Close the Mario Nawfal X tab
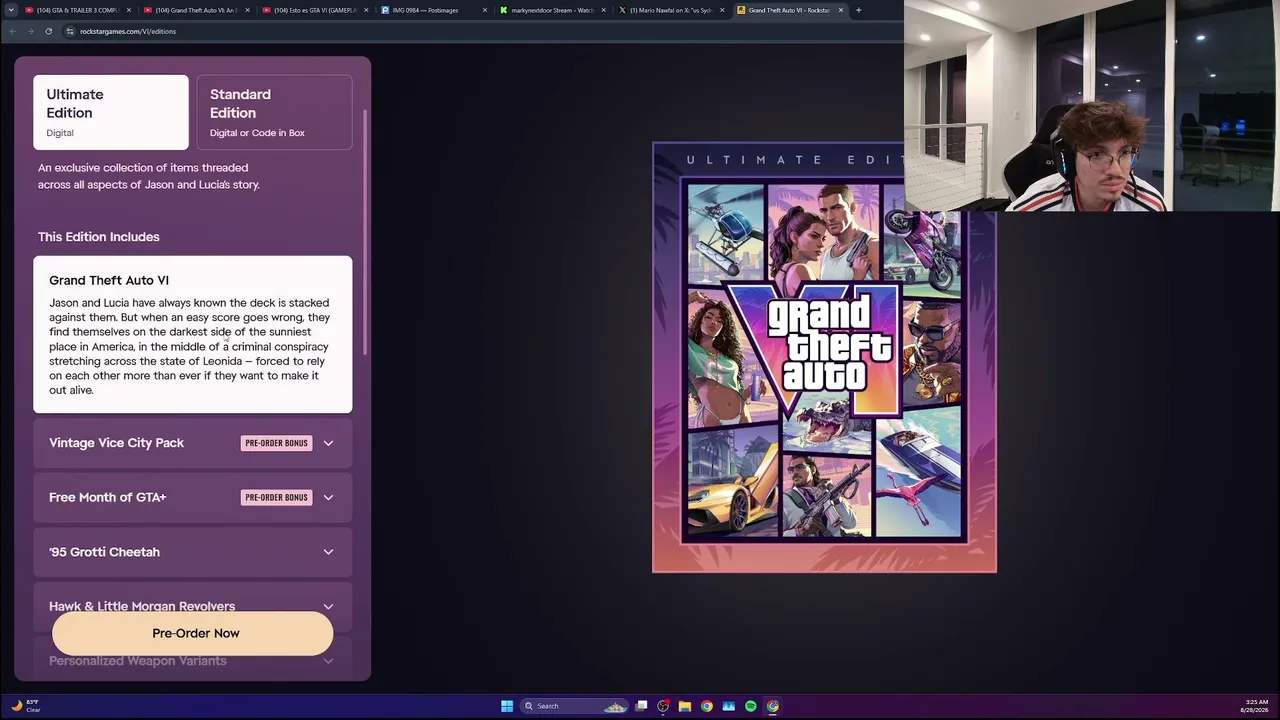Image resolution: width=1280 pixels, height=720 pixels. tap(722, 10)
